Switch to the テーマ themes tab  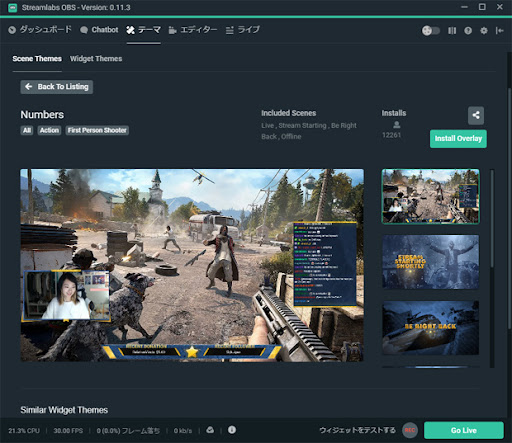point(143,30)
